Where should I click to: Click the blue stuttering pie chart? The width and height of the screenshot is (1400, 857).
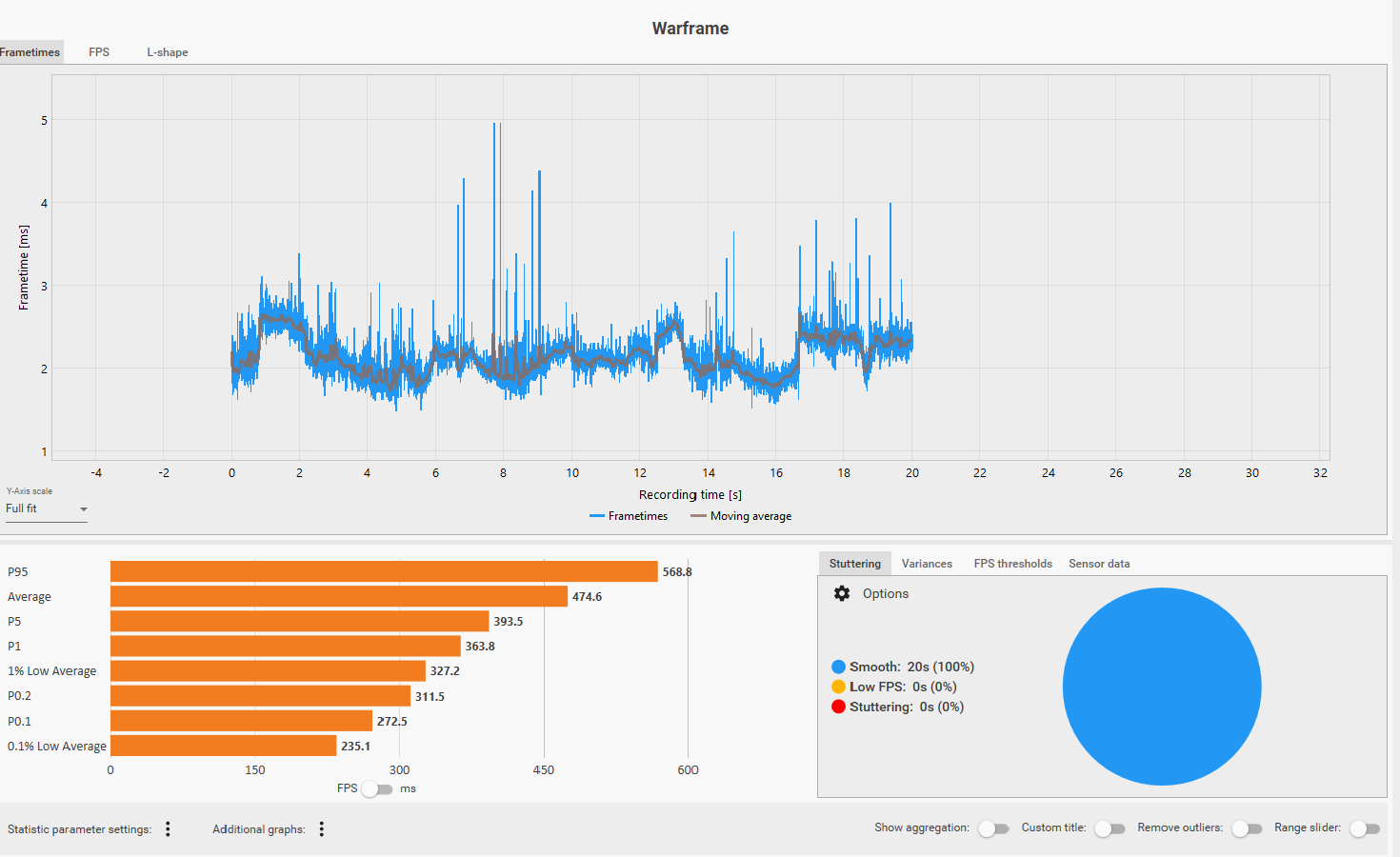[1162, 687]
